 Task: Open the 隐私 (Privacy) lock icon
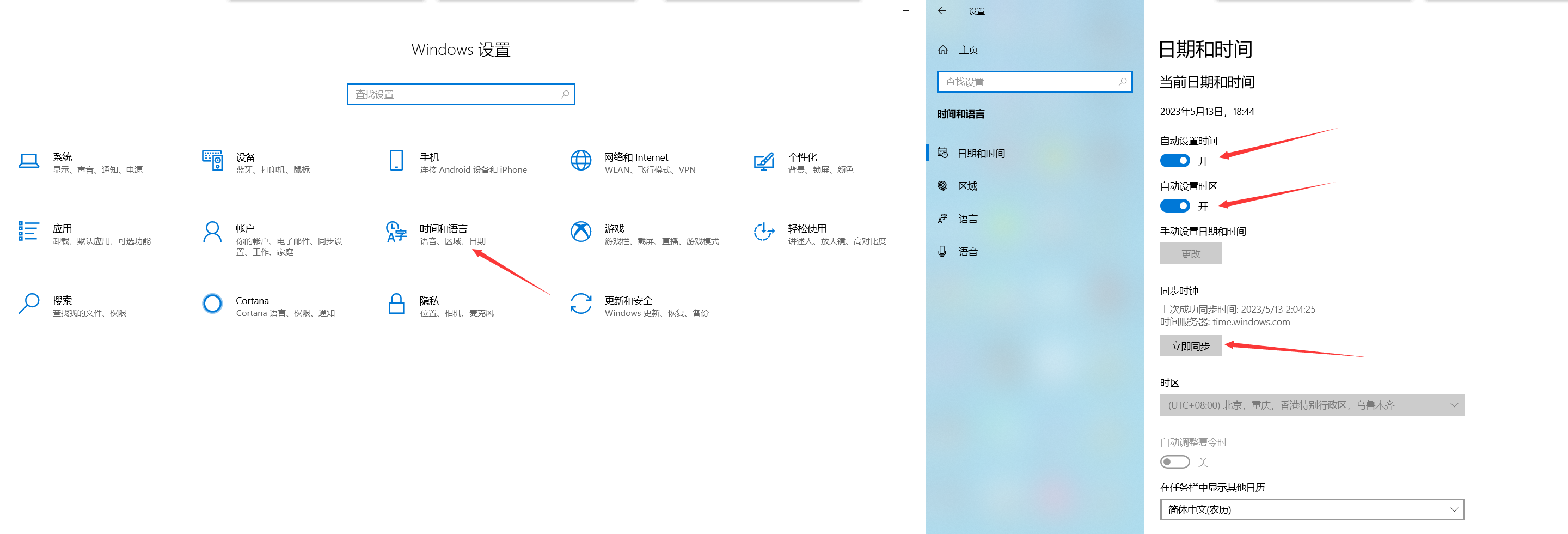(x=396, y=303)
